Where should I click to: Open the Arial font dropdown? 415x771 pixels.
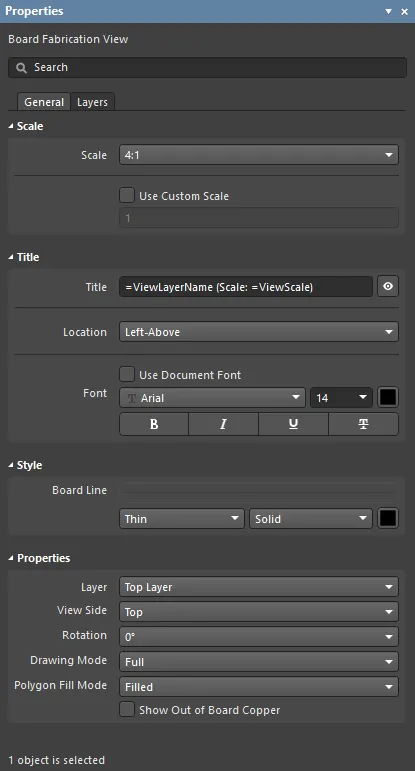click(212, 398)
